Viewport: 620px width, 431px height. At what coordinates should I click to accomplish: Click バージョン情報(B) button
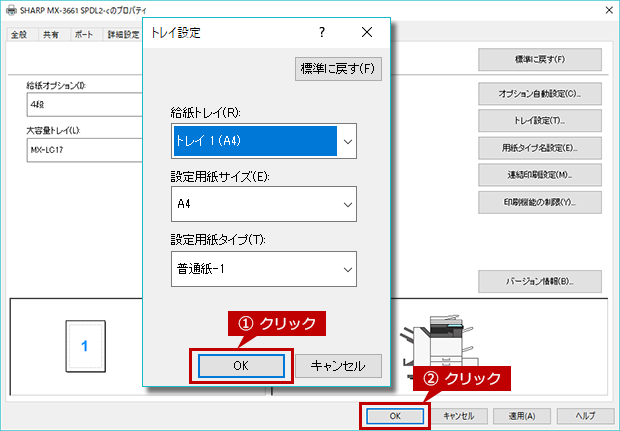coord(540,281)
